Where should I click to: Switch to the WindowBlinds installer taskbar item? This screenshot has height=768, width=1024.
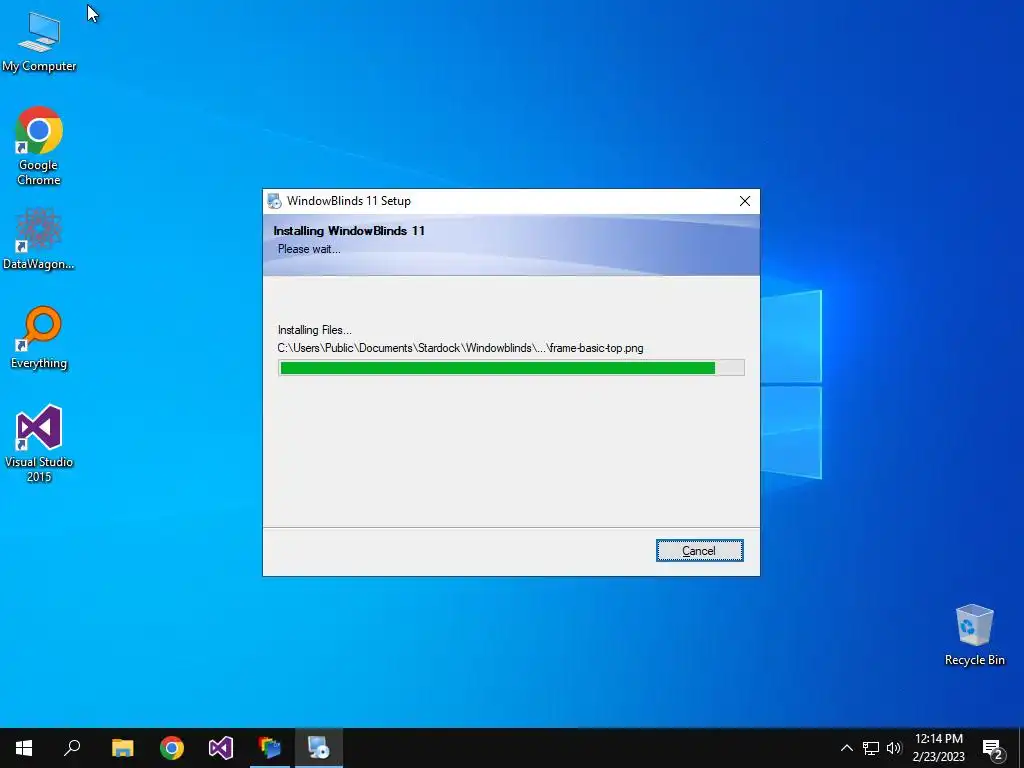(319, 748)
